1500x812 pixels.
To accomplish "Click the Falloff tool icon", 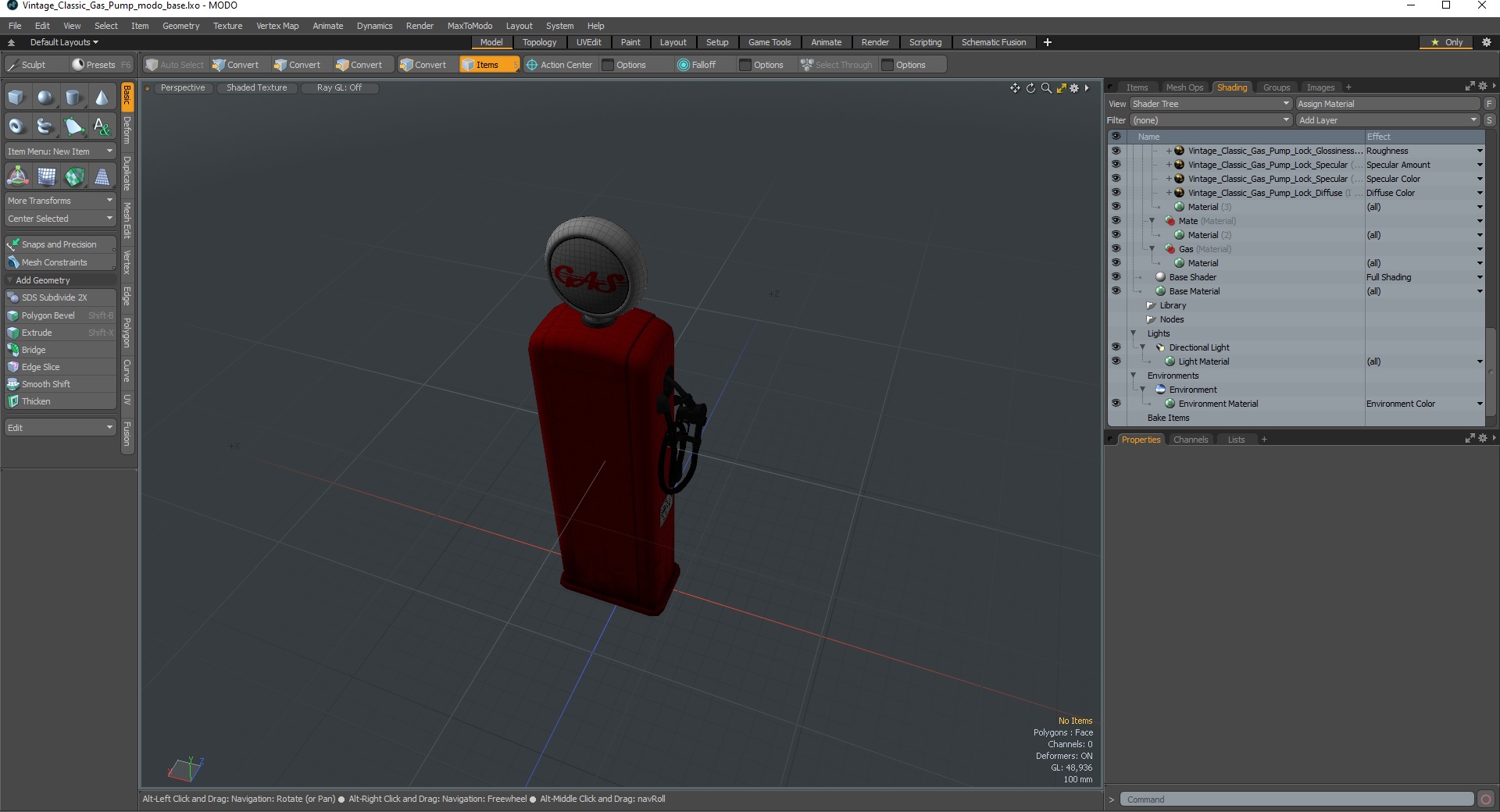I will pyautogui.click(x=697, y=65).
